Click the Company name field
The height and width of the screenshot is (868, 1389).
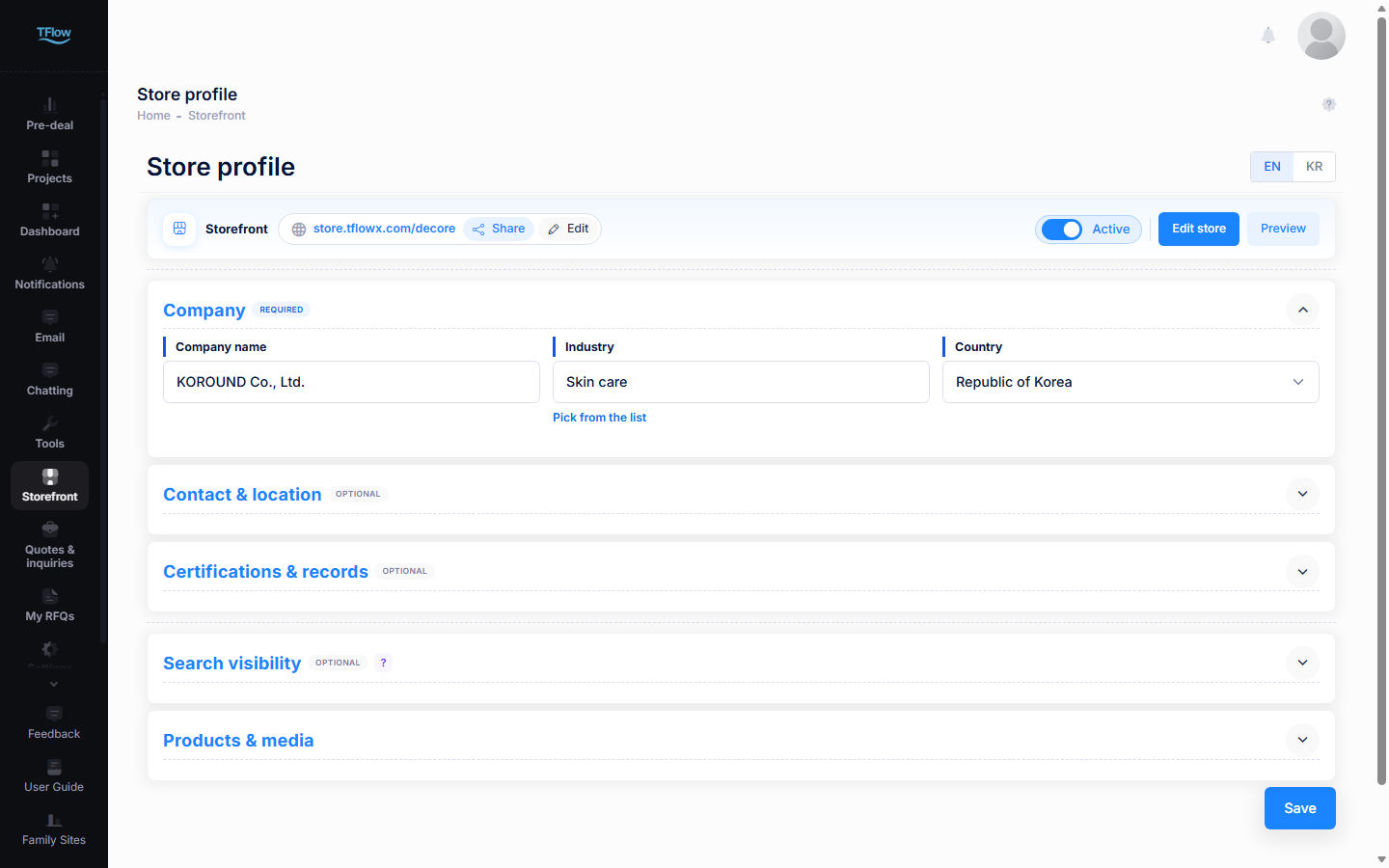click(351, 382)
